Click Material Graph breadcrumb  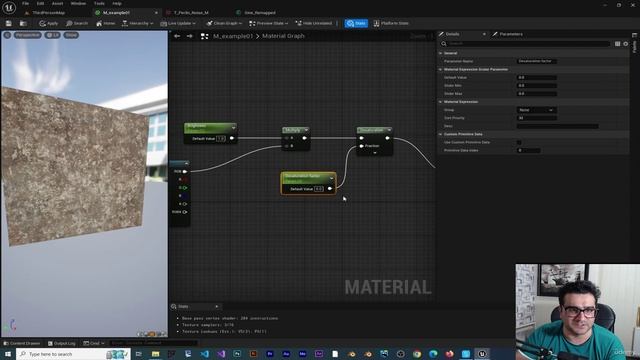pyautogui.click(x=283, y=36)
